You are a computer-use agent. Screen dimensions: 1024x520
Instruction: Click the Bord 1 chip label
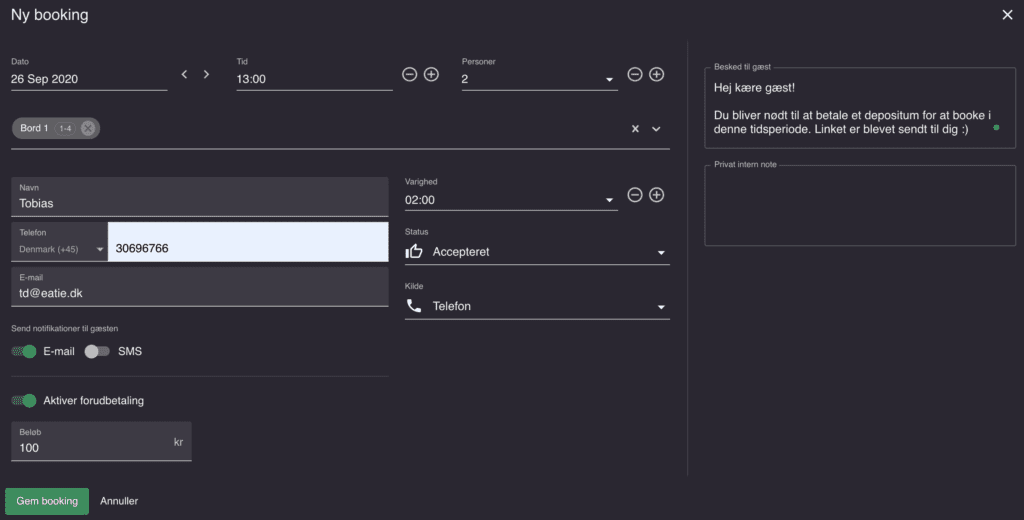[34, 129]
